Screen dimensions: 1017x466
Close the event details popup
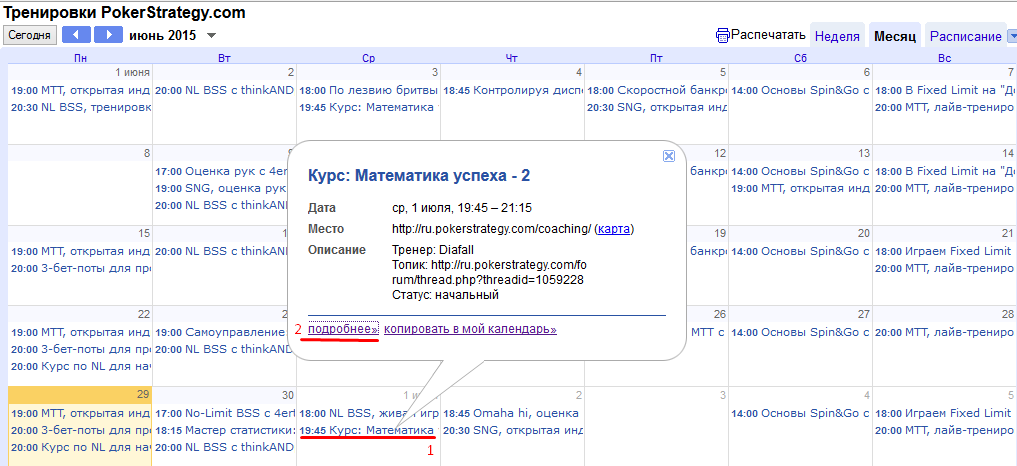(x=669, y=156)
